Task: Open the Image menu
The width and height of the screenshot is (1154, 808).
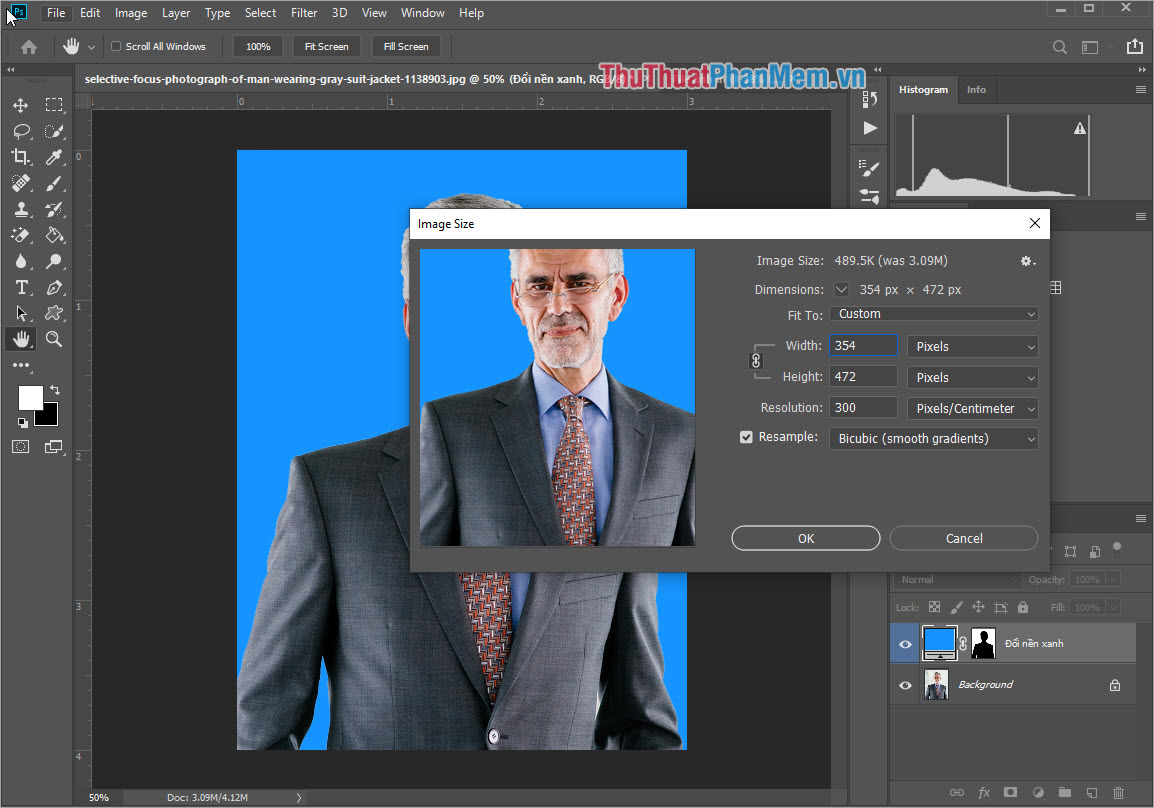Action: [x=130, y=13]
